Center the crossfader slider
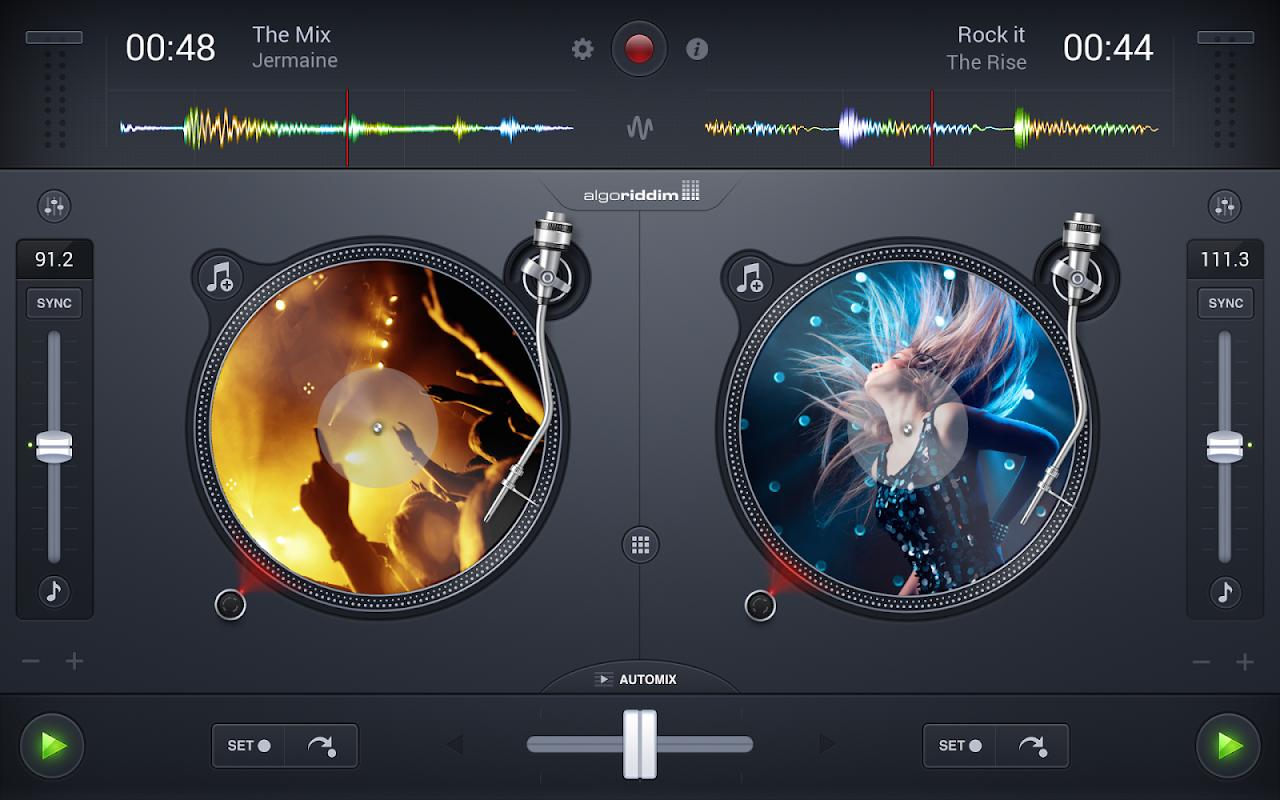Image resolution: width=1280 pixels, height=800 pixels. tap(640, 743)
